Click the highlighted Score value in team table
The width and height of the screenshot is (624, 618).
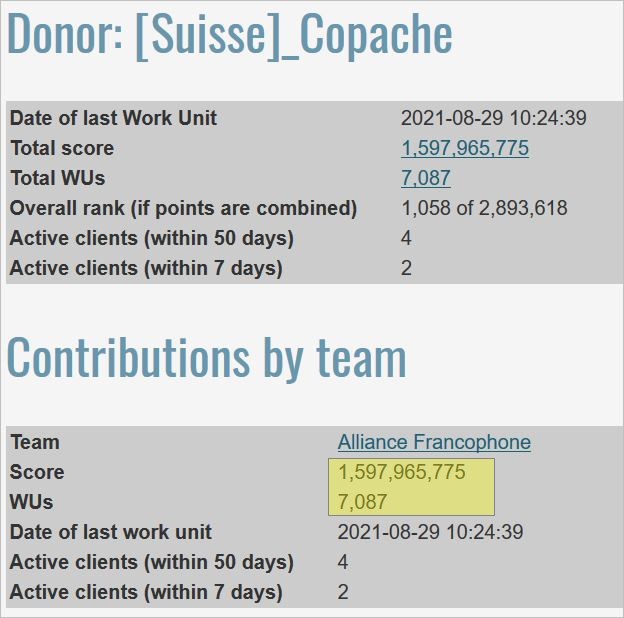coord(402,472)
